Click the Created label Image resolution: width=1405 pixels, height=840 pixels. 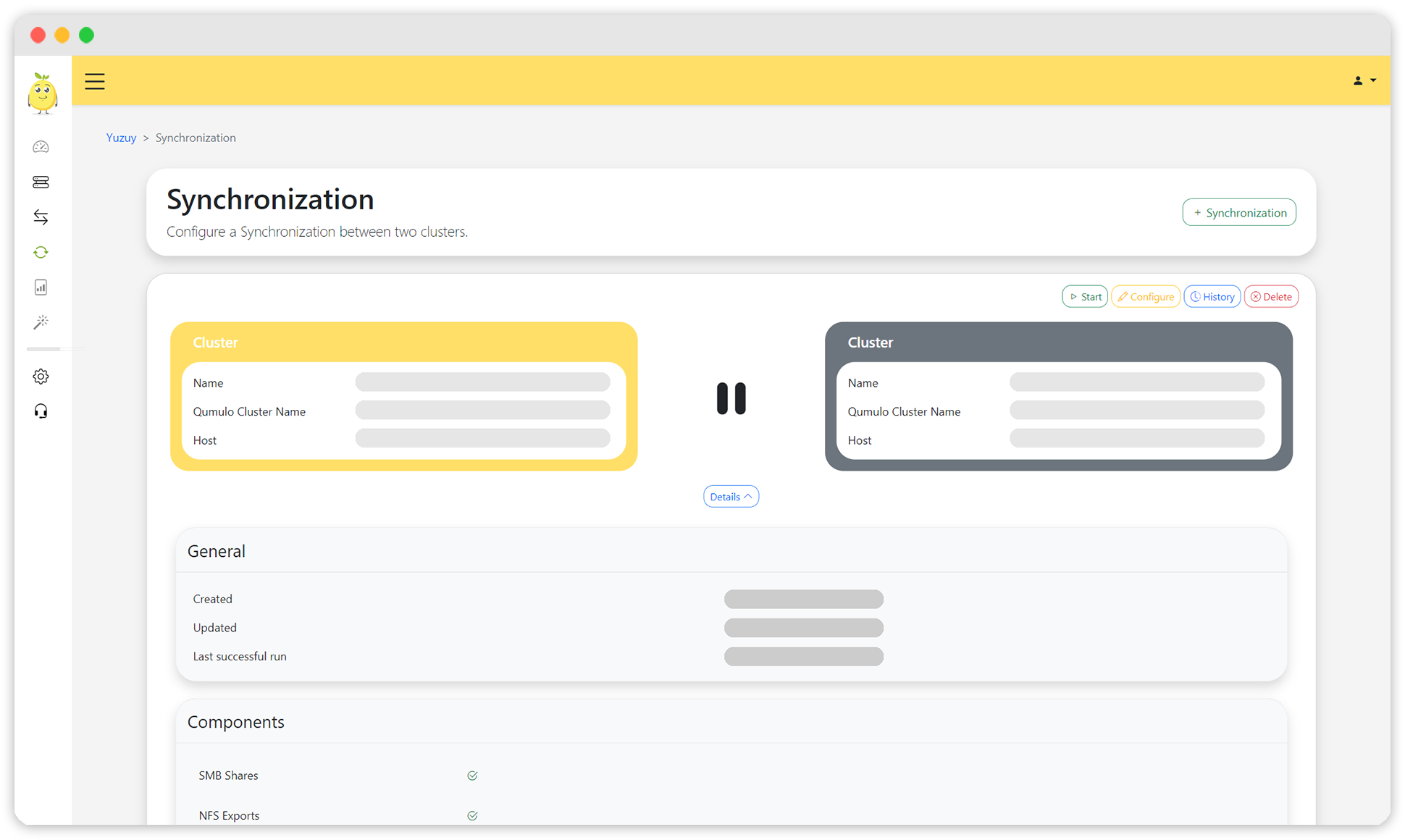point(212,599)
